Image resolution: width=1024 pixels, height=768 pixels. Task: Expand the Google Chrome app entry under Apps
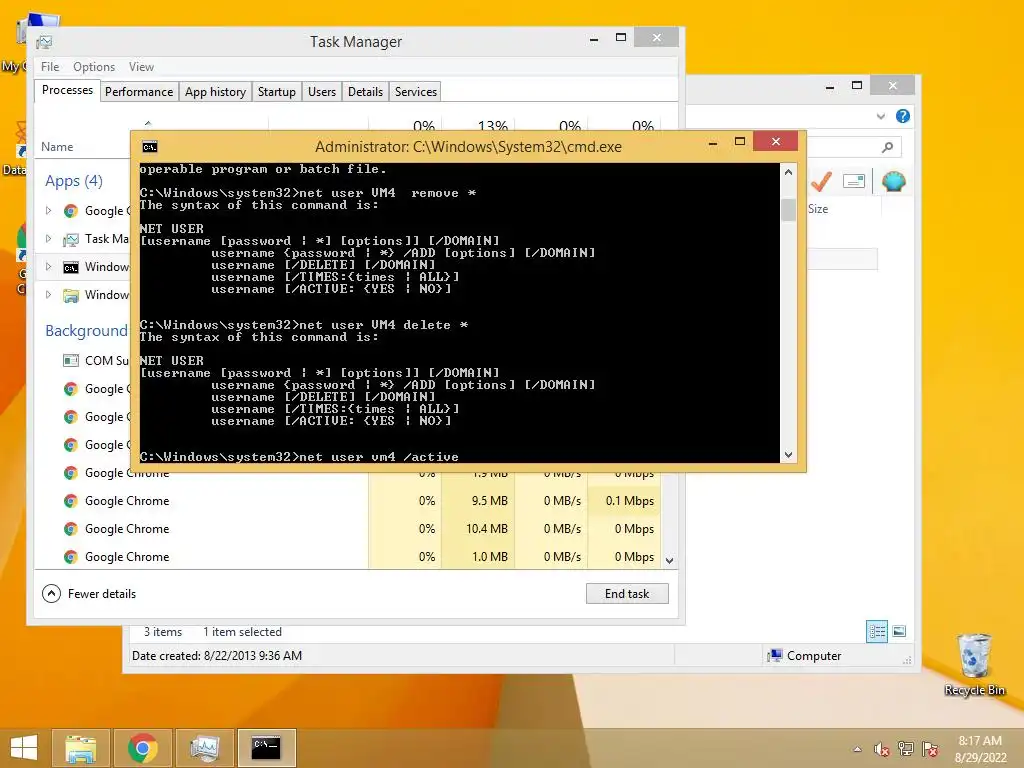(x=48, y=210)
